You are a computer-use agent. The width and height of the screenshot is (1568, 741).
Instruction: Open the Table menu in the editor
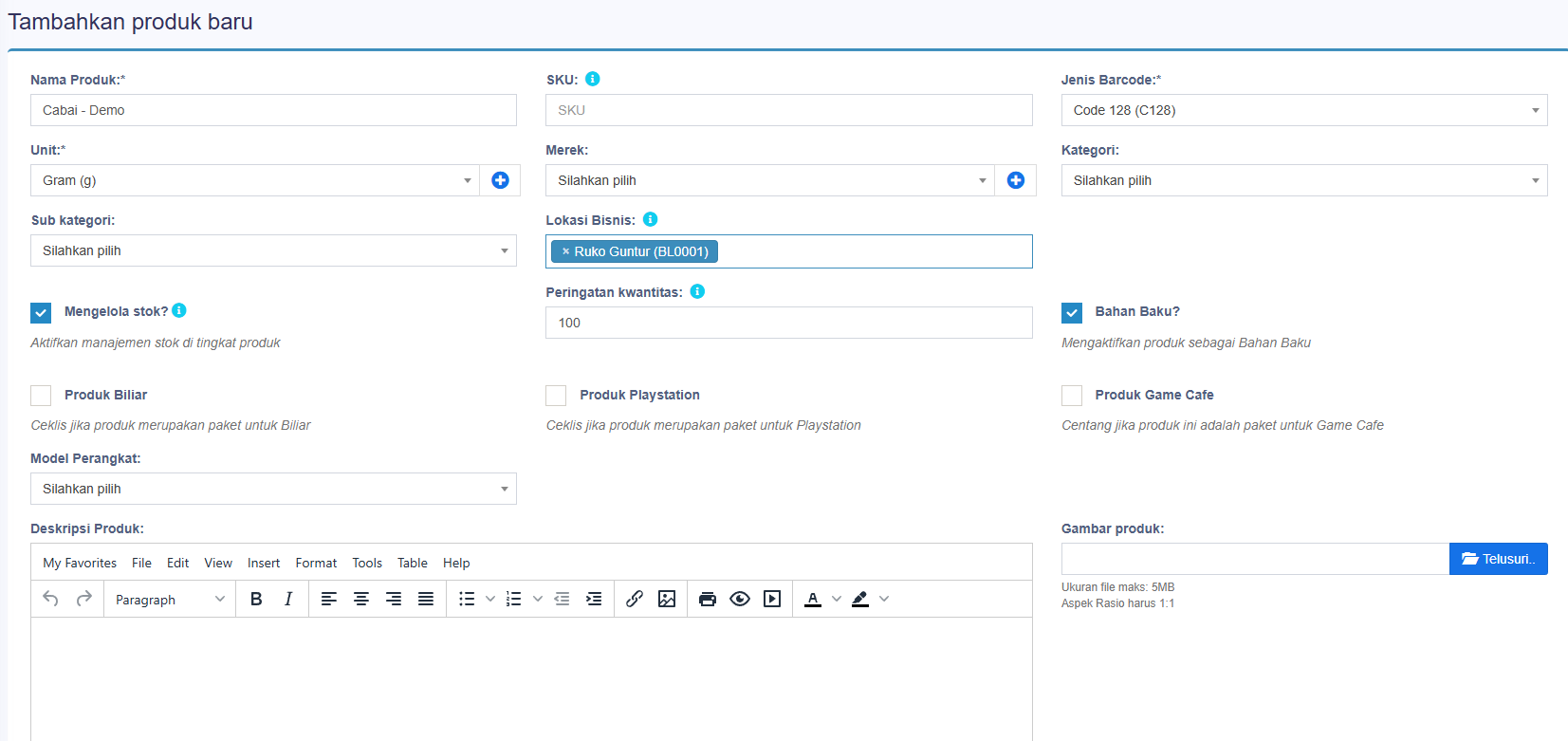tap(412, 563)
